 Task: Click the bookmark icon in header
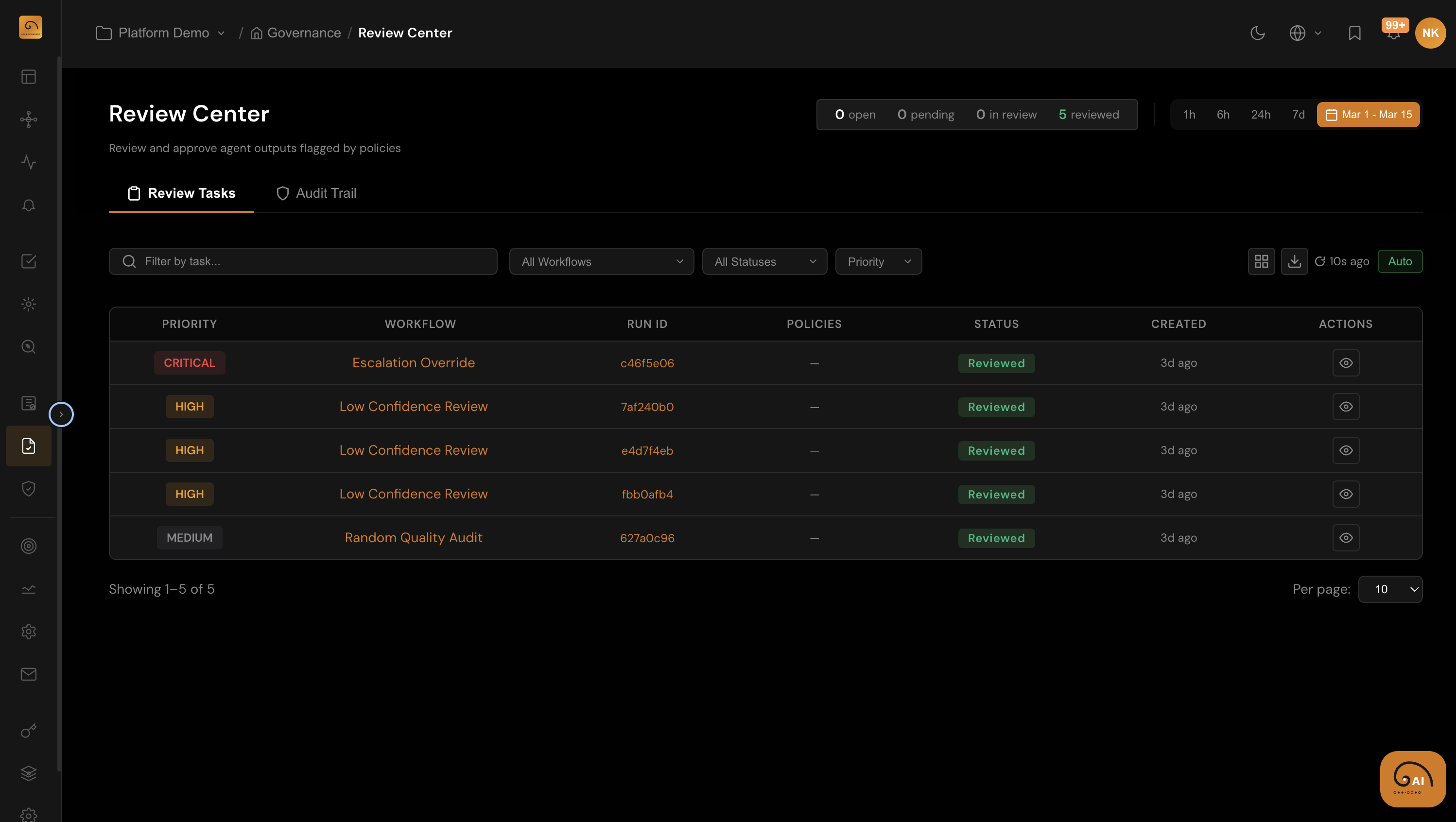click(1354, 33)
